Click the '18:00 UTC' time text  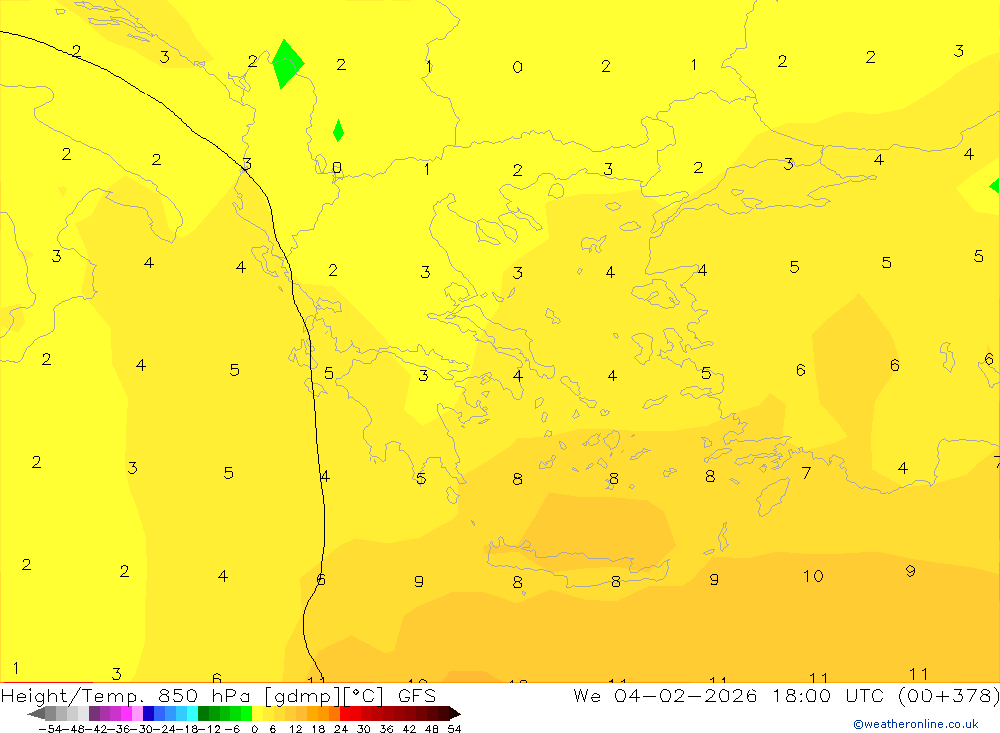click(x=828, y=695)
